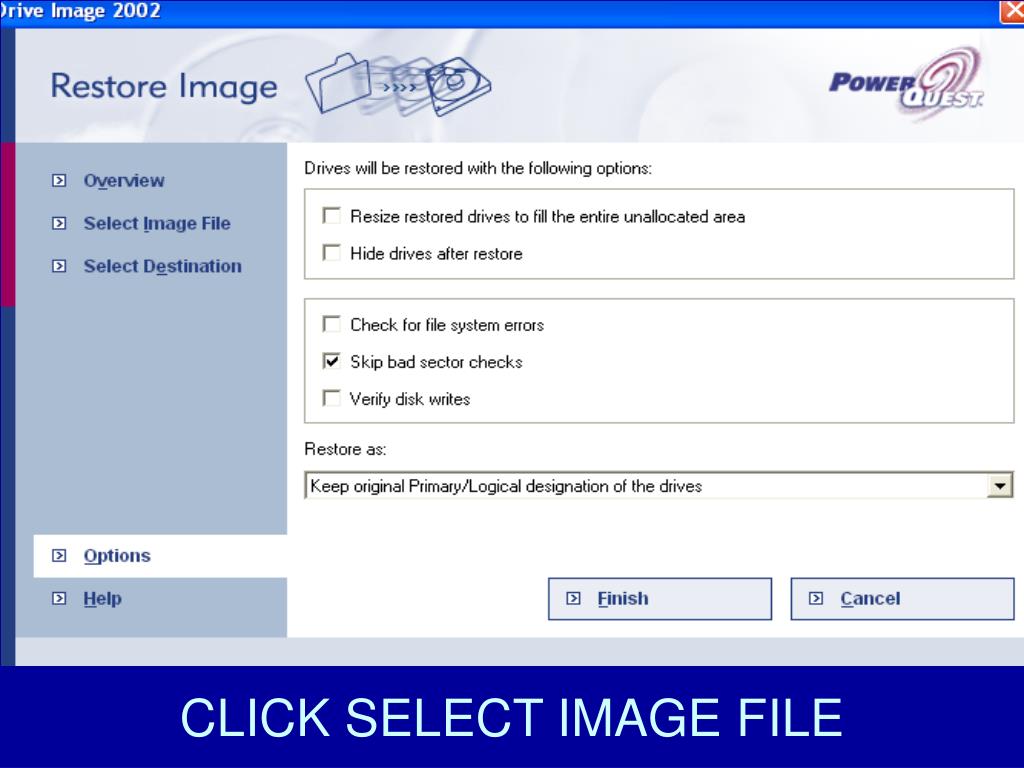The height and width of the screenshot is (768, 1024).
Task: Select the Options step
Action: pyautogui.click(x=117, y=556)
